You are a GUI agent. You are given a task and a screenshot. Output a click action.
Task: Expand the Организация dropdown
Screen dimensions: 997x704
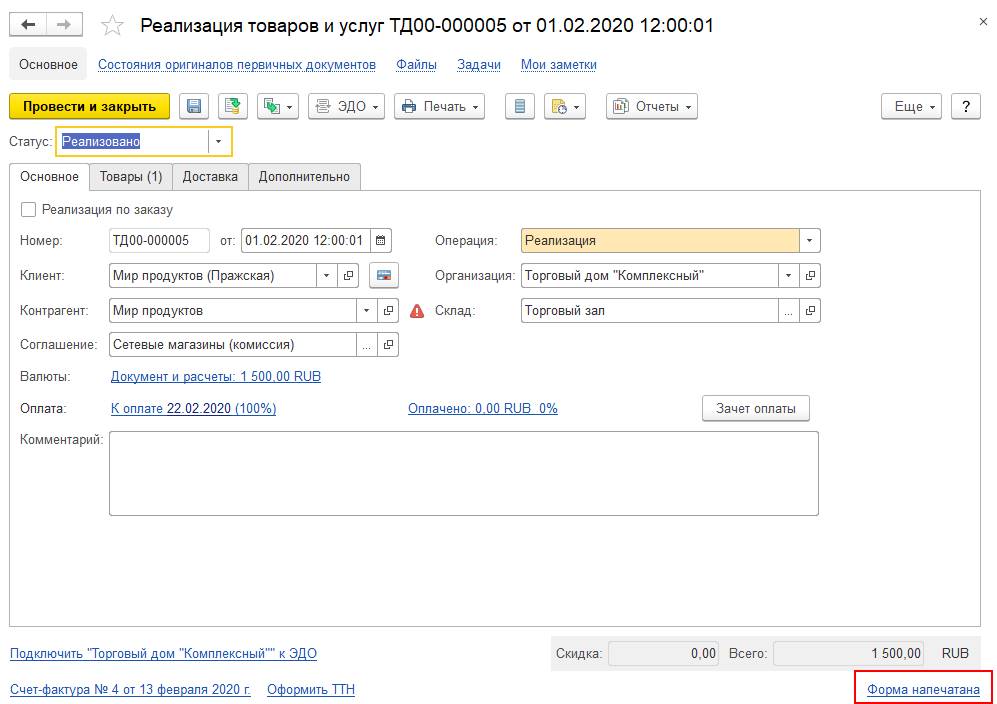(788, 275)
